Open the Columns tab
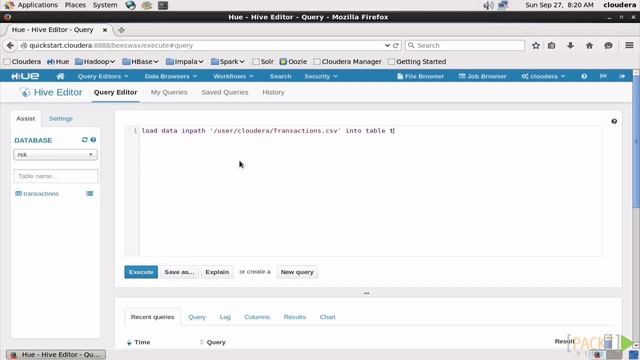This screenshot has height=360, width=640. [x=257, y=317]
